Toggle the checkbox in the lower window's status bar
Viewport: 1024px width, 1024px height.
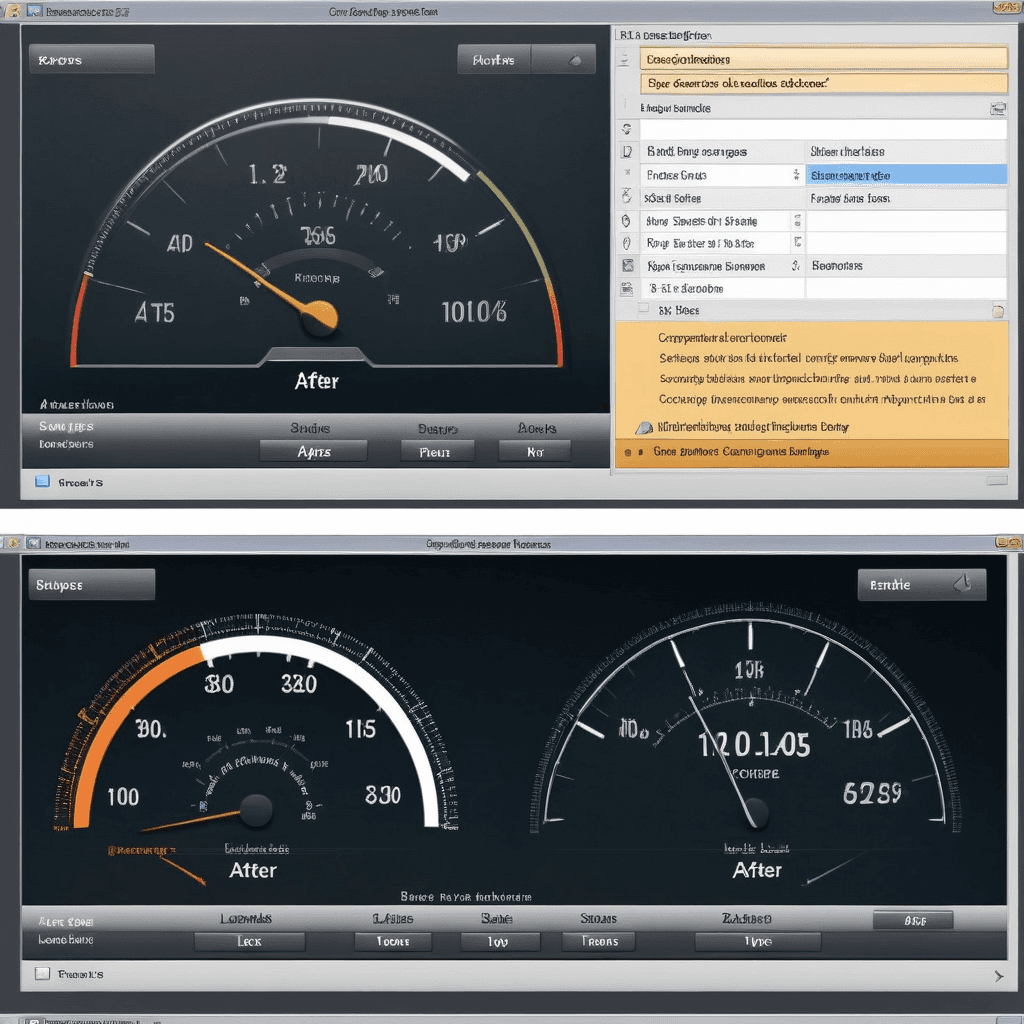[x=42, y=973]
